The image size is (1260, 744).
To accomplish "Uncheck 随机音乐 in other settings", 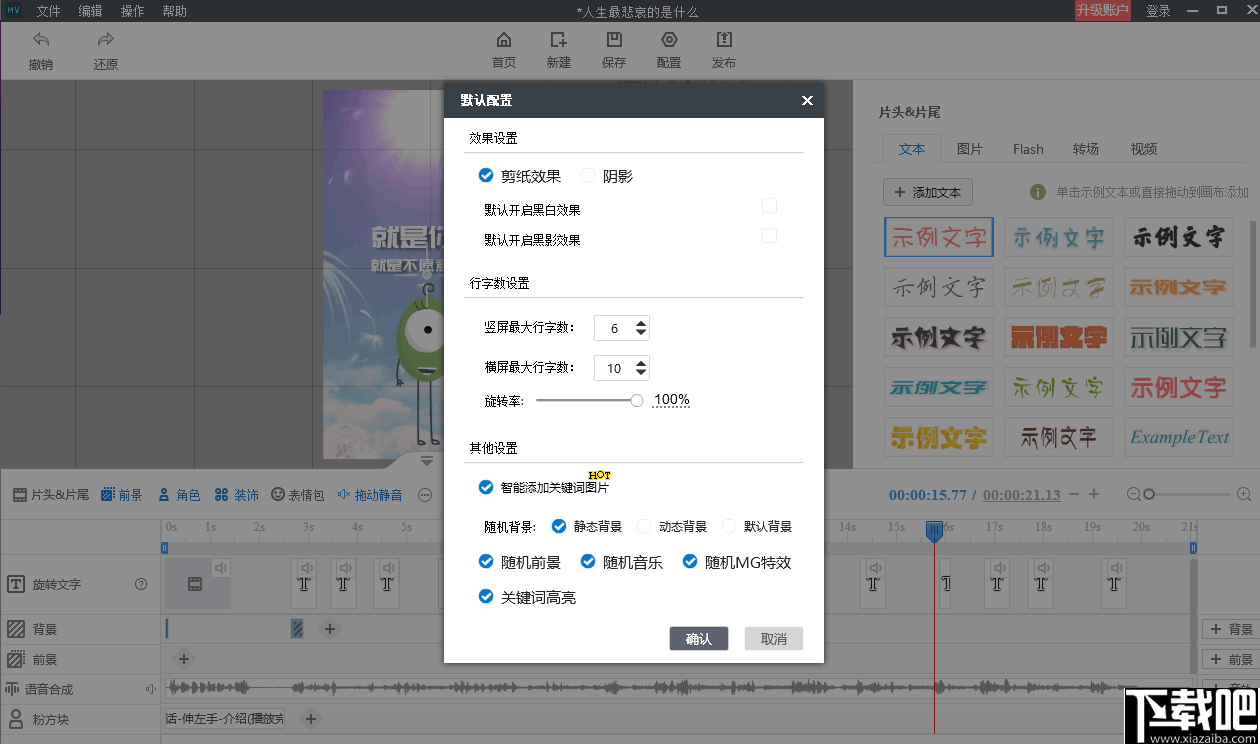I will tap(587, 562).
